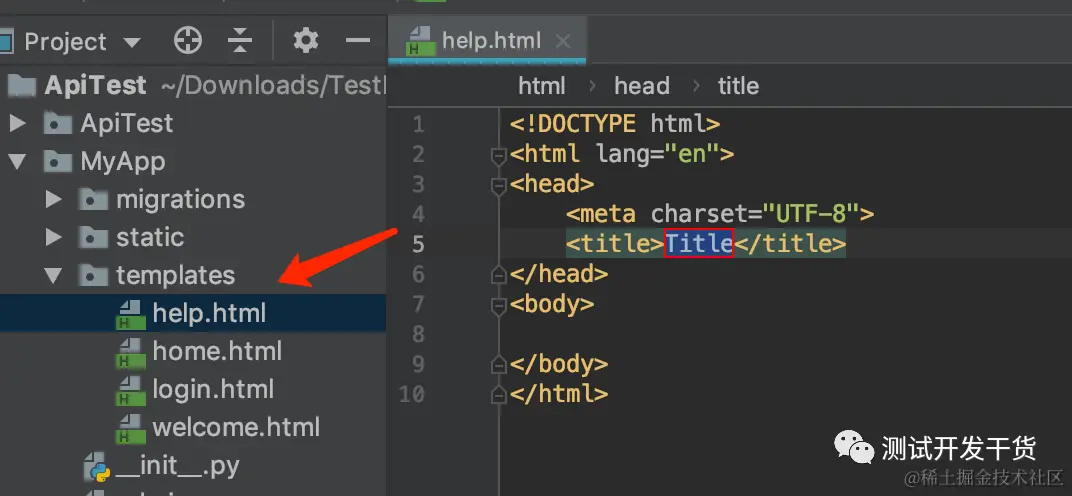
Task: Click the lang="en" attribute on line 2
Action: point(656,155)
